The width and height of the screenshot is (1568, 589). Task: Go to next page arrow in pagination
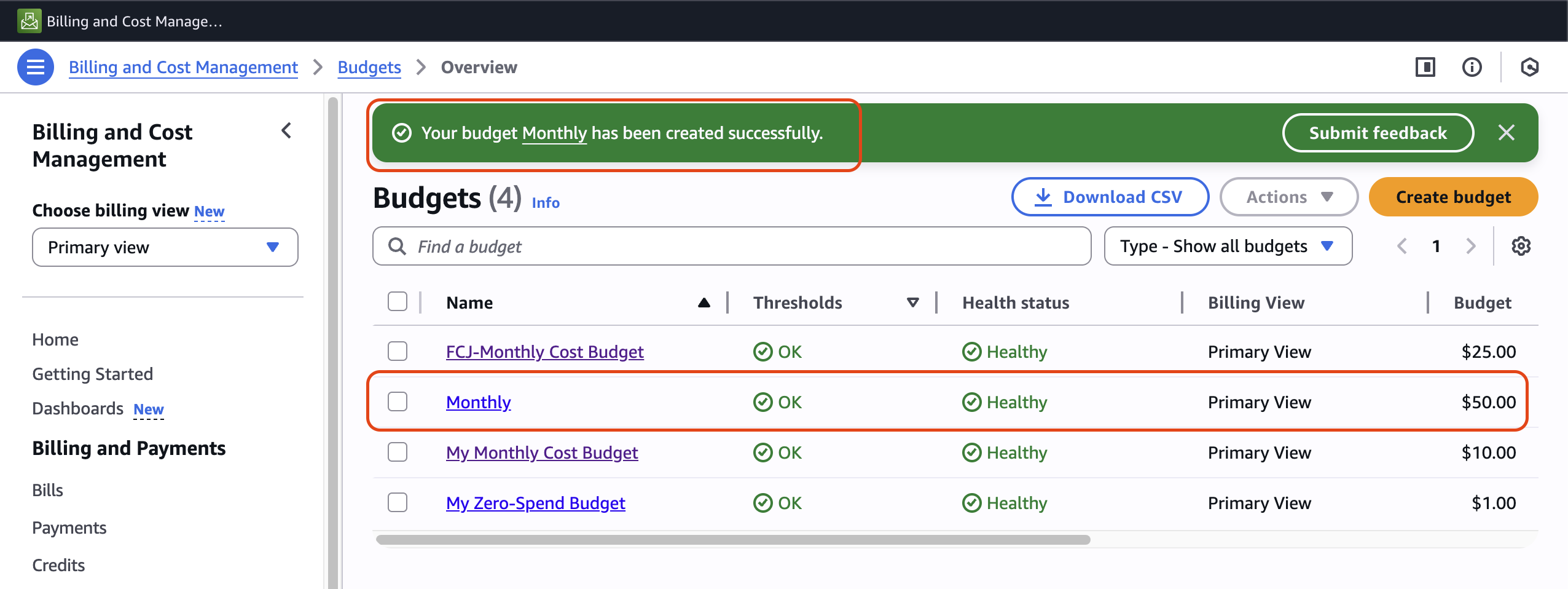pos(1471,247)
